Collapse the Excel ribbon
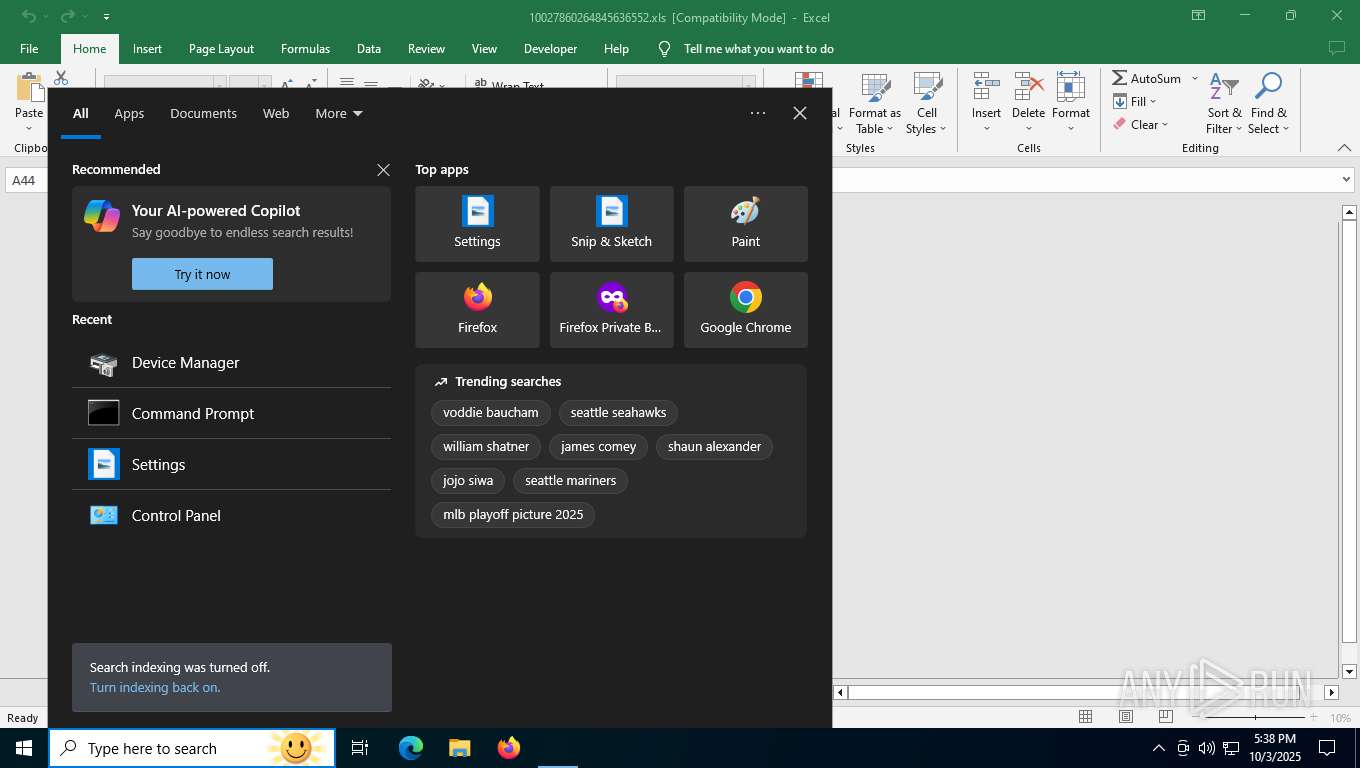The image size is (1360, 768). [1344, 148]
